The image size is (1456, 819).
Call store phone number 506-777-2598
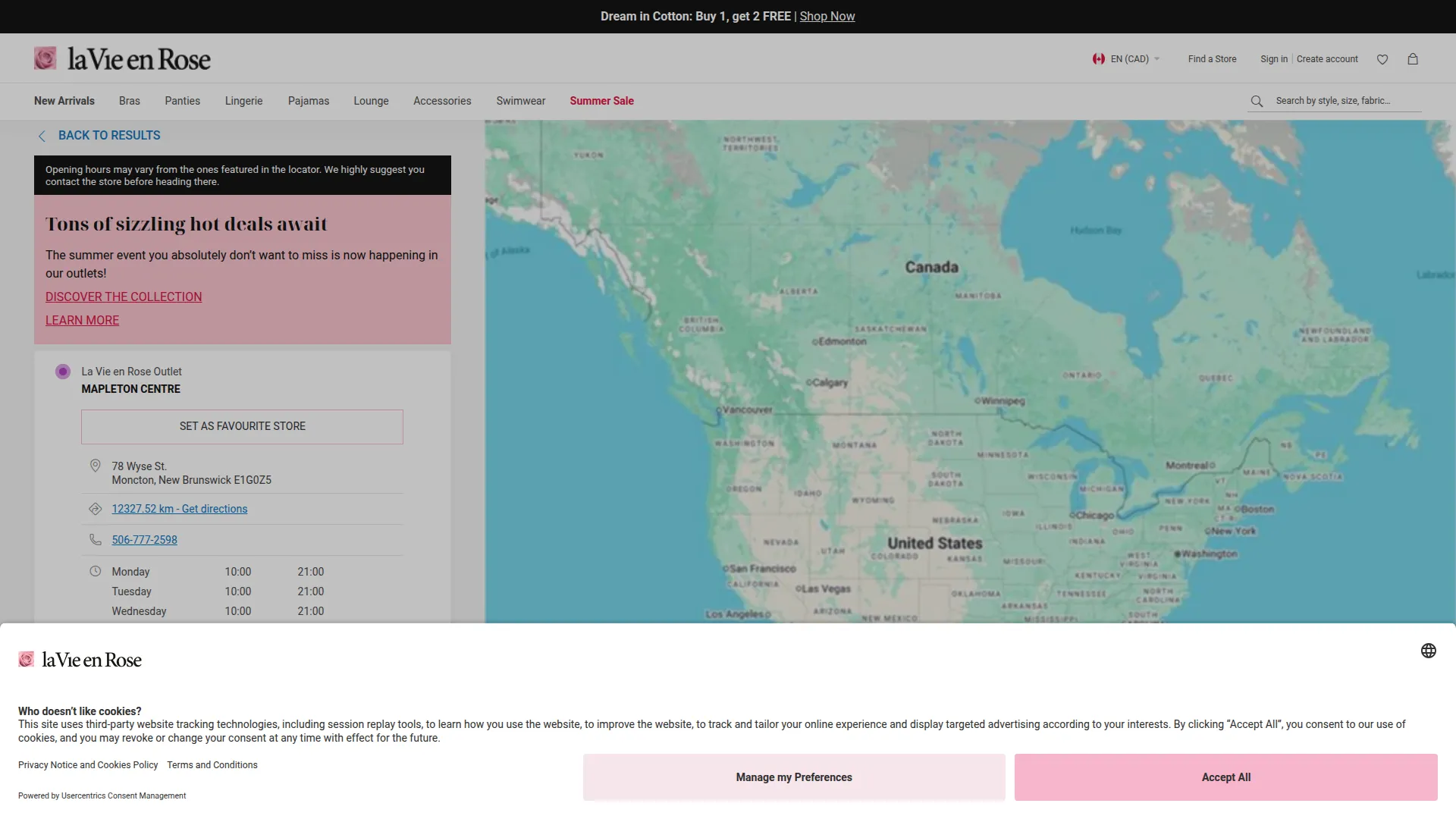tap(145, 540)
